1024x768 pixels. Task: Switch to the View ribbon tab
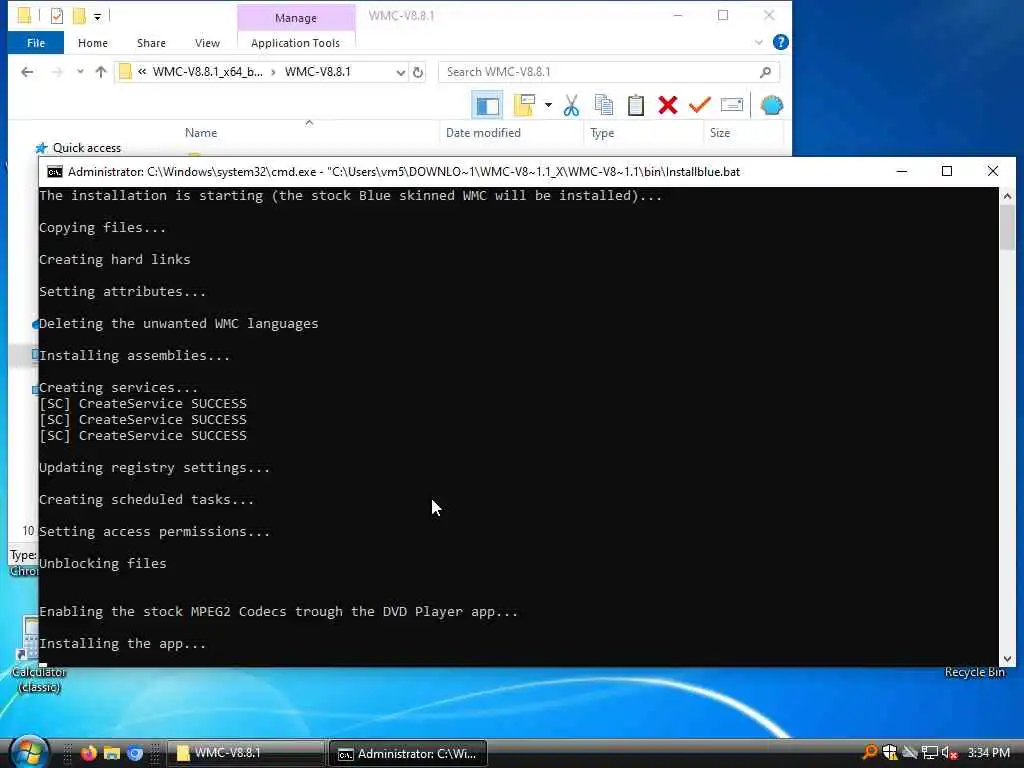207,43
